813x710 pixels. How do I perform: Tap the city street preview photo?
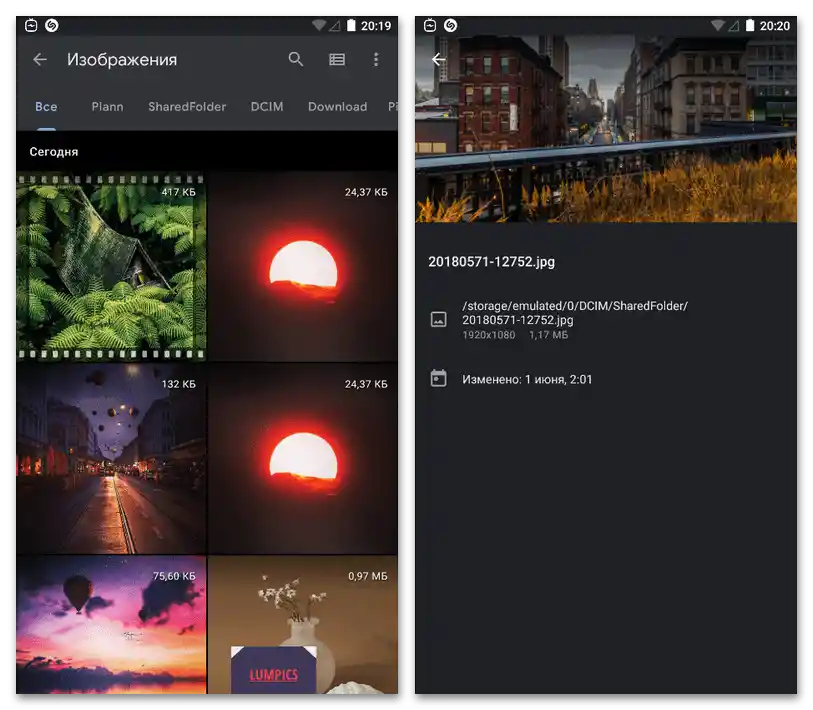click(606, 129)
